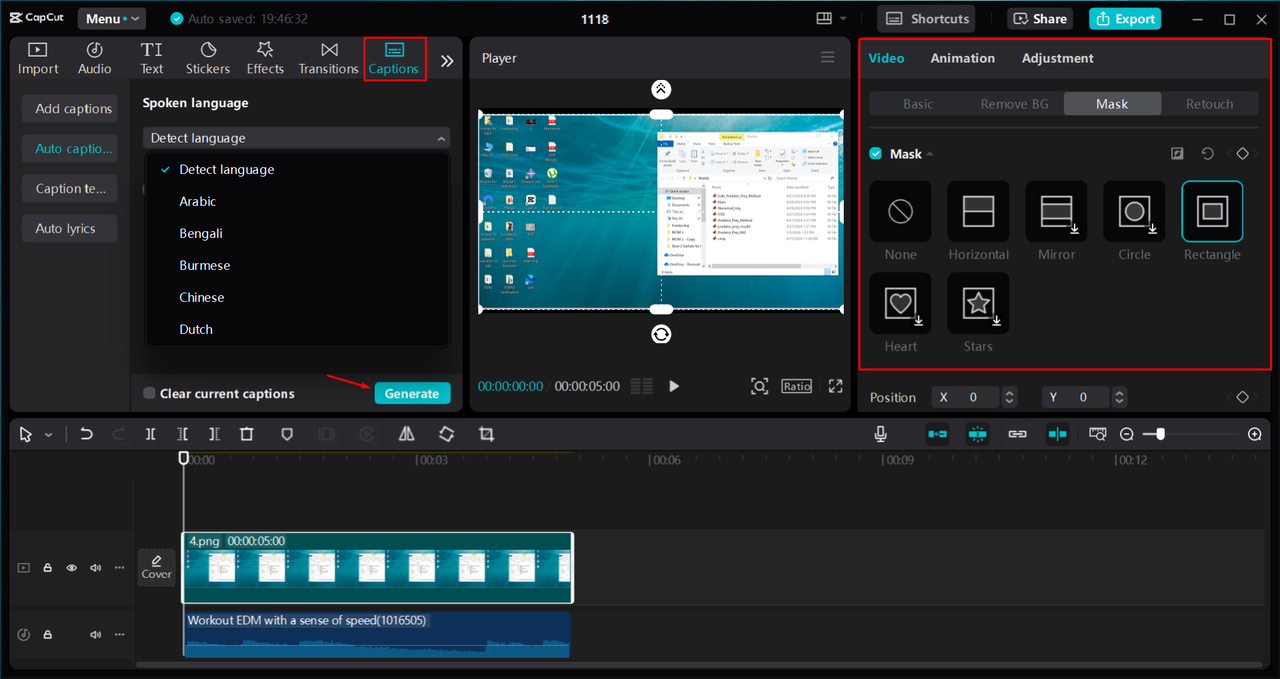Toggle auto snapping in timeline
This screenshot has height=679, width=1280.
(978, 434)
